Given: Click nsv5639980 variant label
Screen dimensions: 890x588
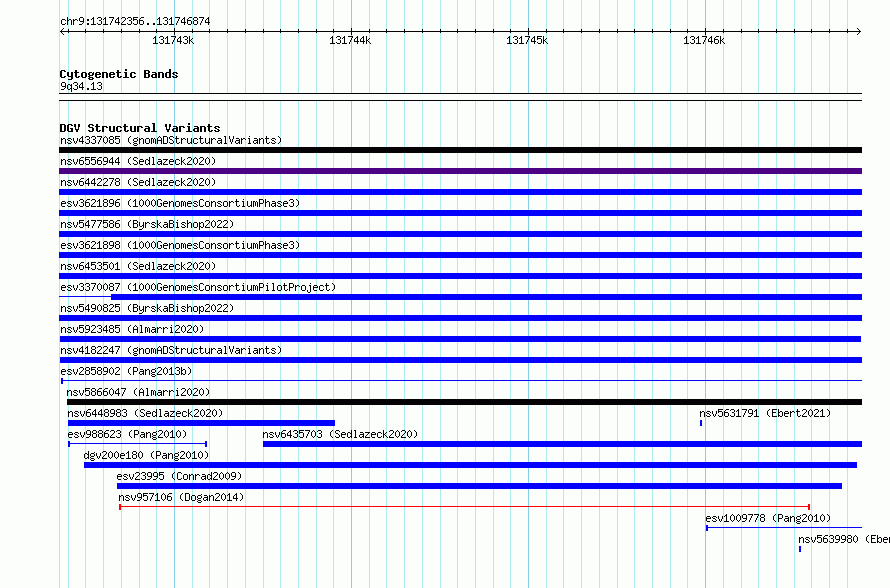Looking at the screenshot, I should (844, 539).
